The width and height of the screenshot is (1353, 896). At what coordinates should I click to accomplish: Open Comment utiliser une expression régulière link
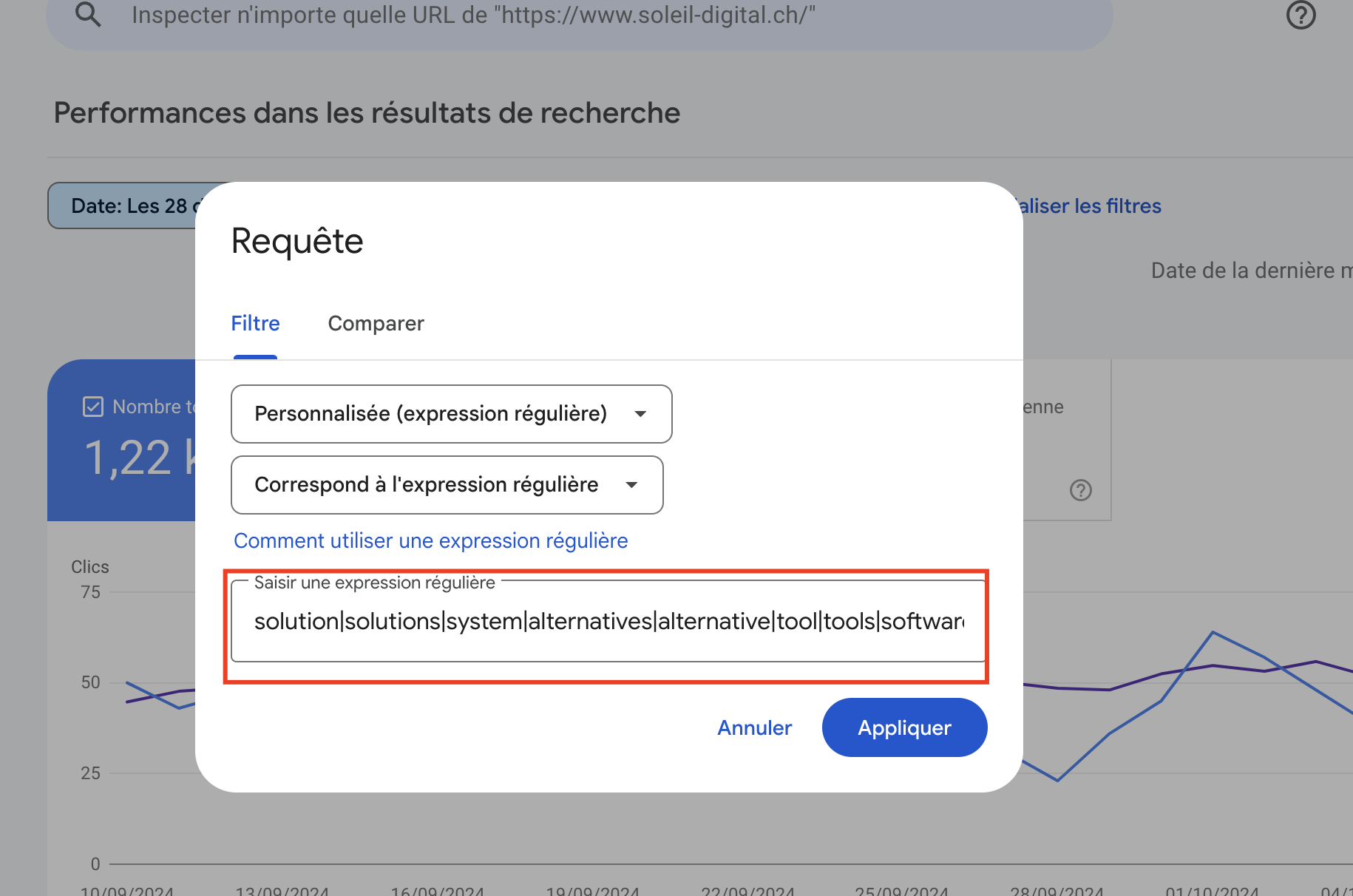click(x=430, y=541)
